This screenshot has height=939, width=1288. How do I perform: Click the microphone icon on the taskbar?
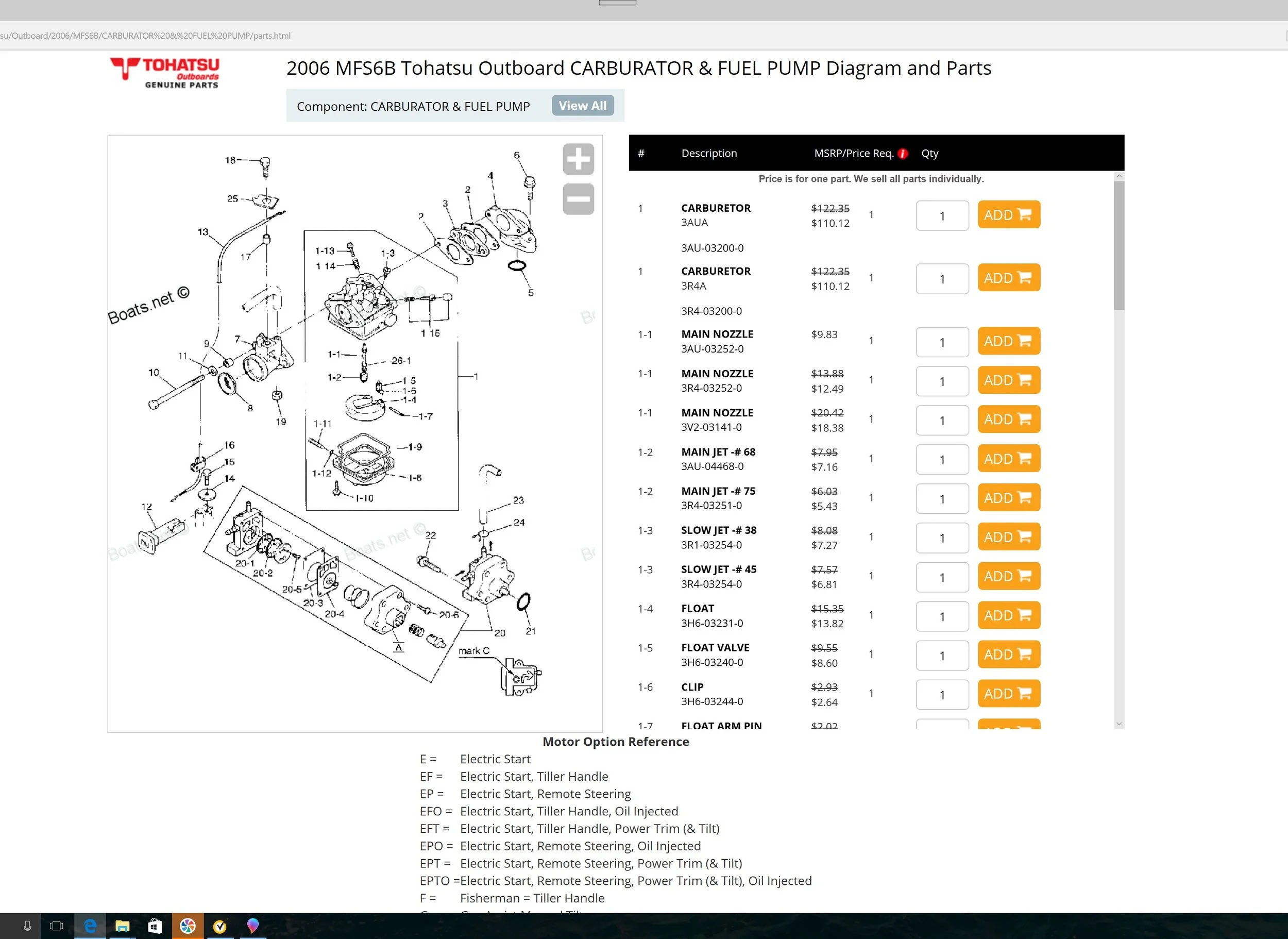click(x=27, y=926)
